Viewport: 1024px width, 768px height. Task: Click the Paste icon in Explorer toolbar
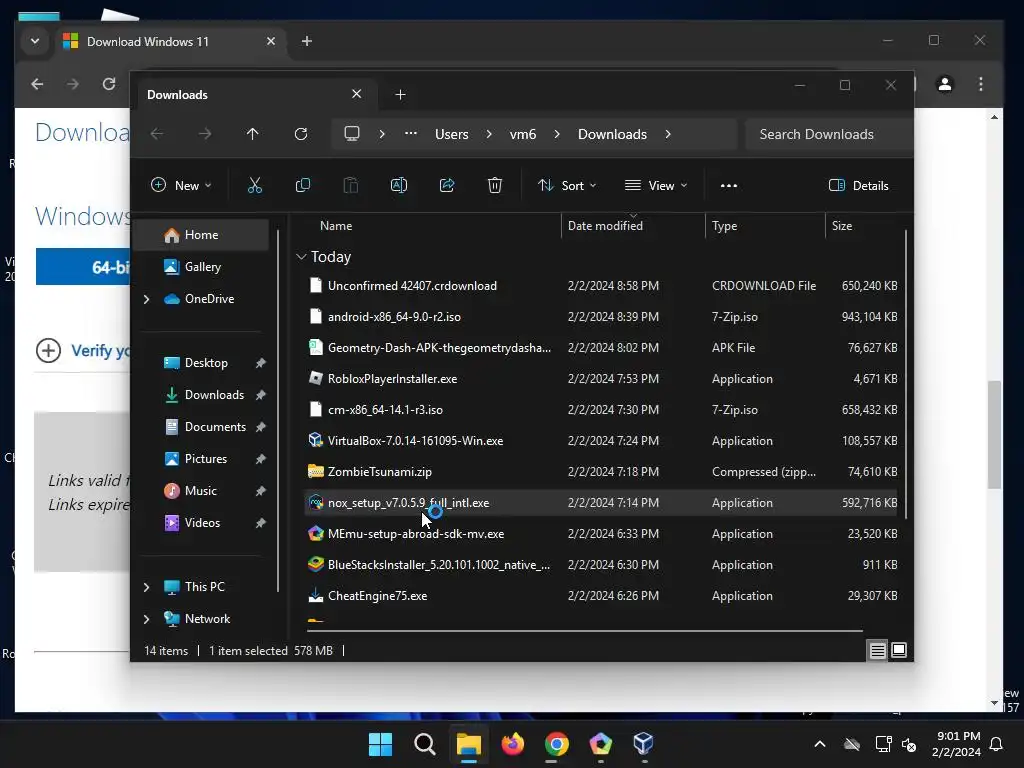[351, 185]
